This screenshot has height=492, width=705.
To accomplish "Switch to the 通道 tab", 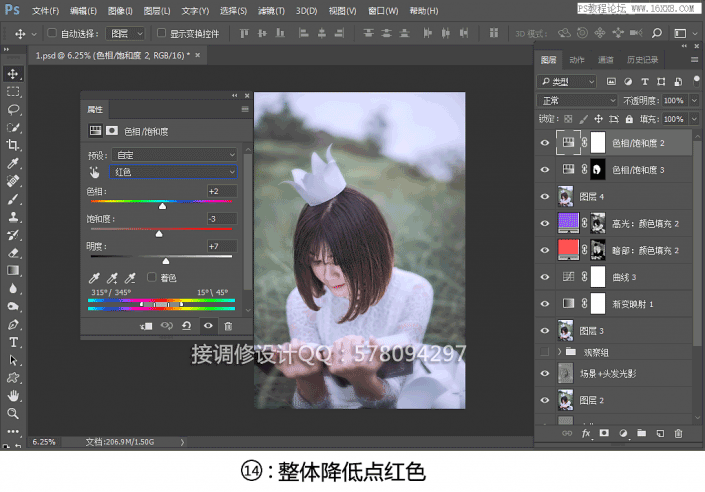I will coord(605,60).
